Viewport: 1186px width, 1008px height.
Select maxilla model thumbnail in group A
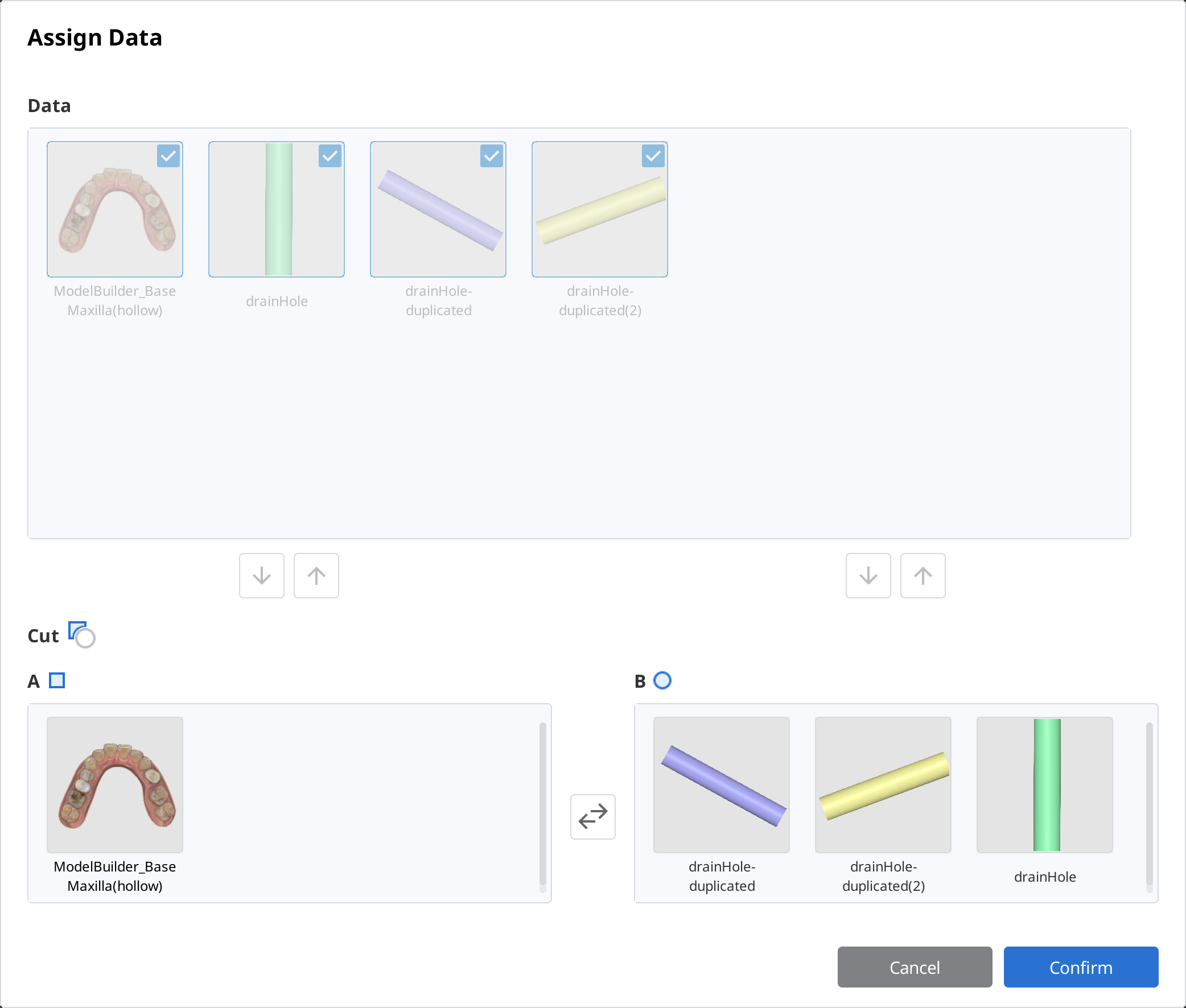115,785
